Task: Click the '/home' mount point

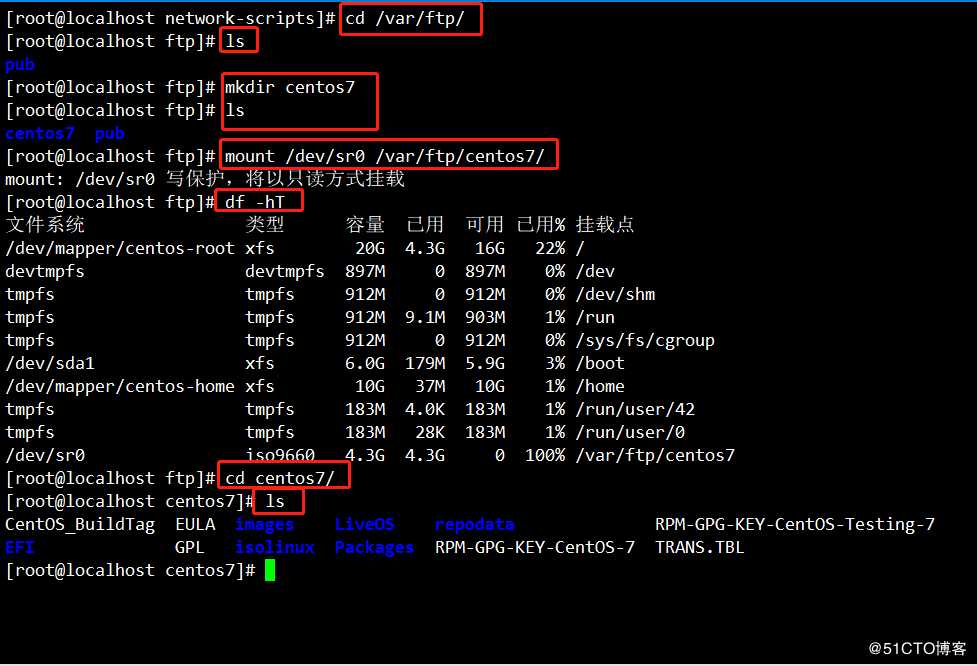Action: click(x=600, y=386)
